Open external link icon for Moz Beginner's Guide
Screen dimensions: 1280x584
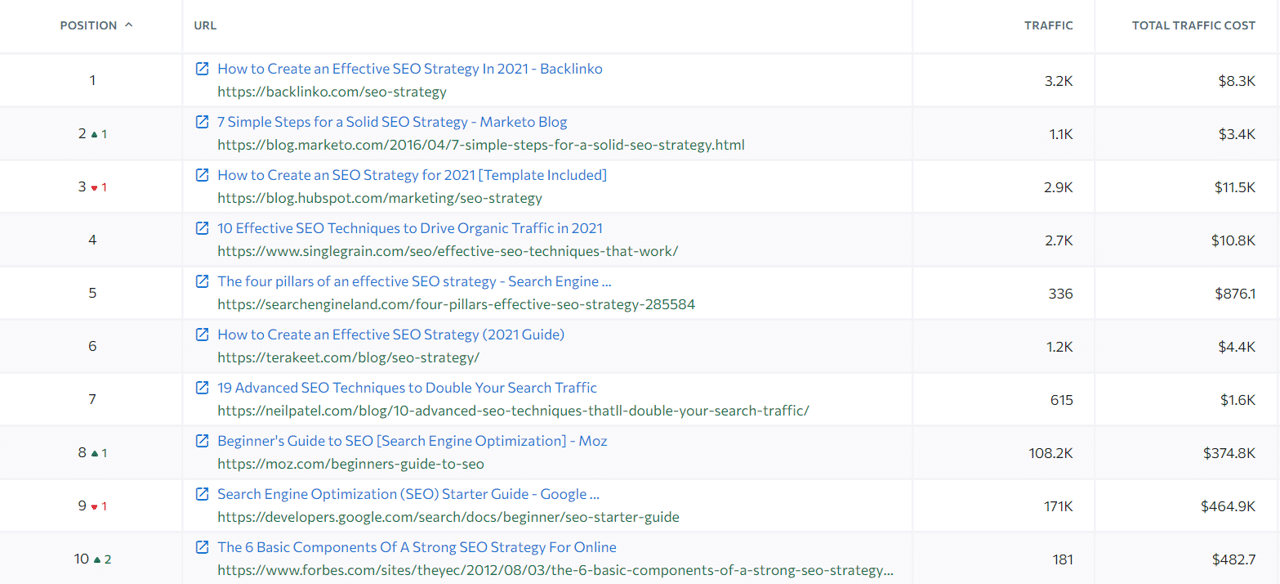point(202,441)
